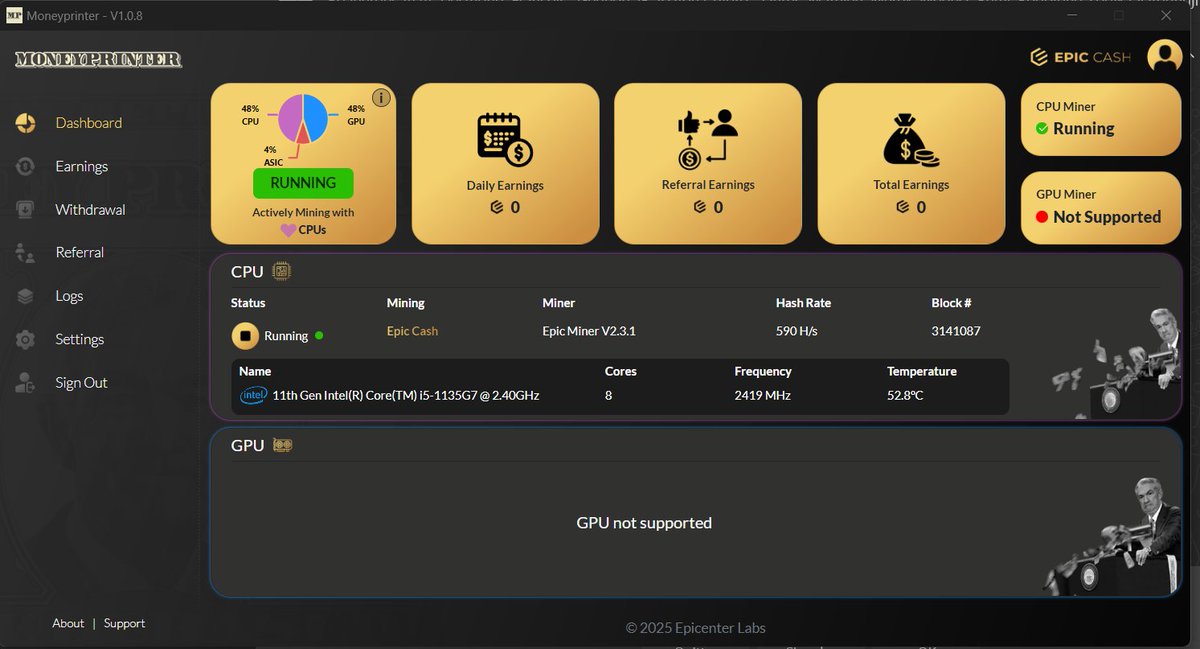Click the 590 H/s hash rate value

(x=797, y=331)
